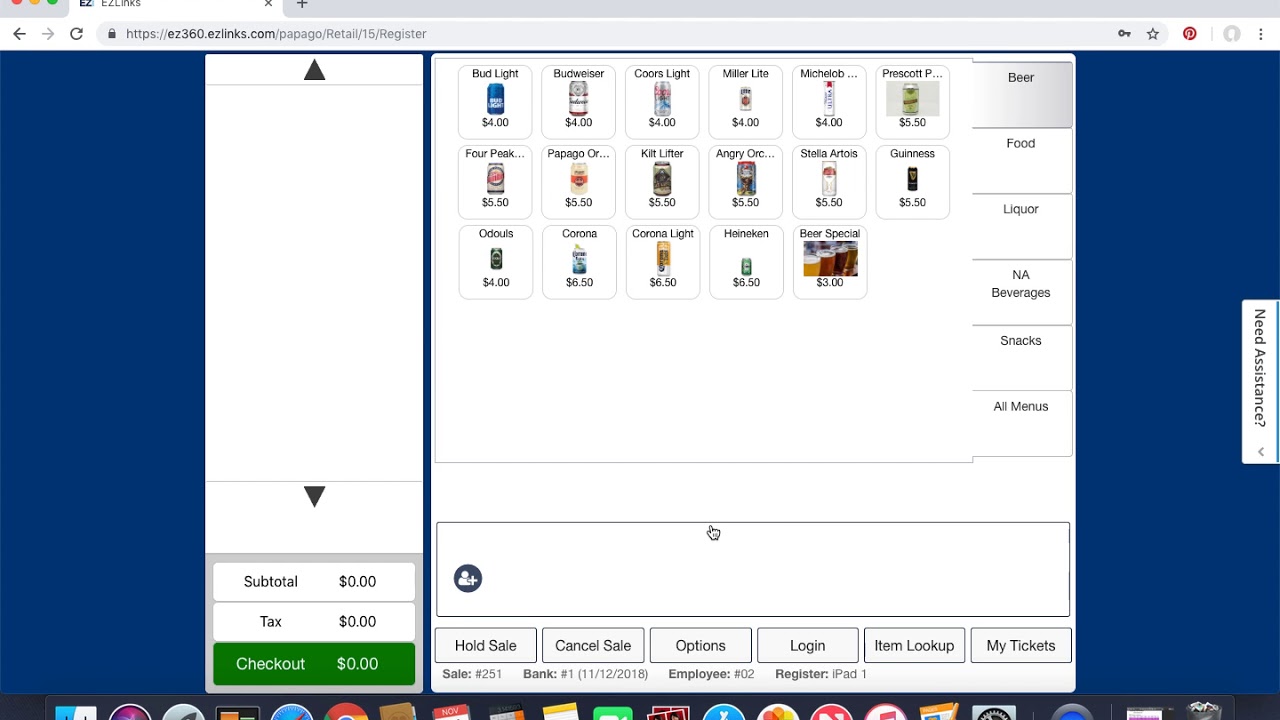Ring up a Miller Lite

coord(746,101)
